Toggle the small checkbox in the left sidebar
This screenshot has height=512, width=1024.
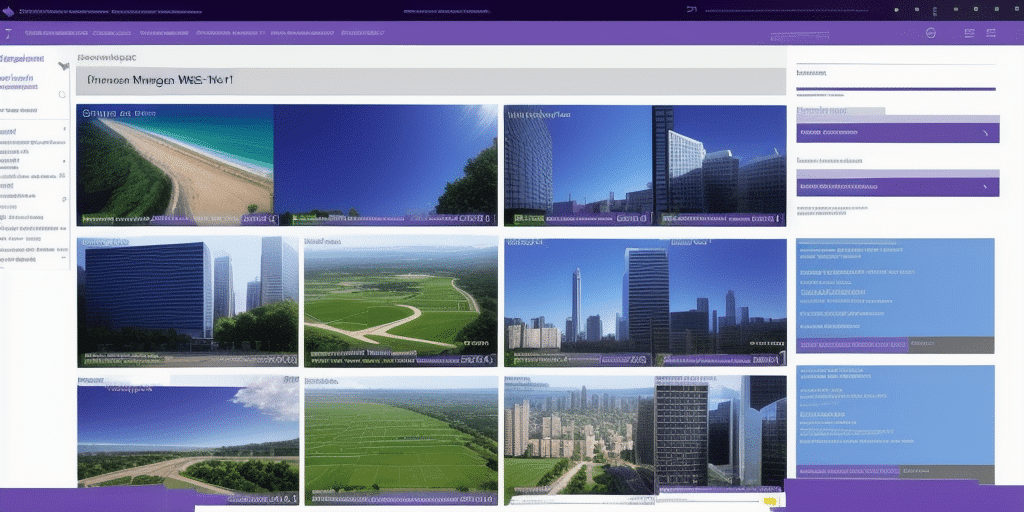coord(62,94)
